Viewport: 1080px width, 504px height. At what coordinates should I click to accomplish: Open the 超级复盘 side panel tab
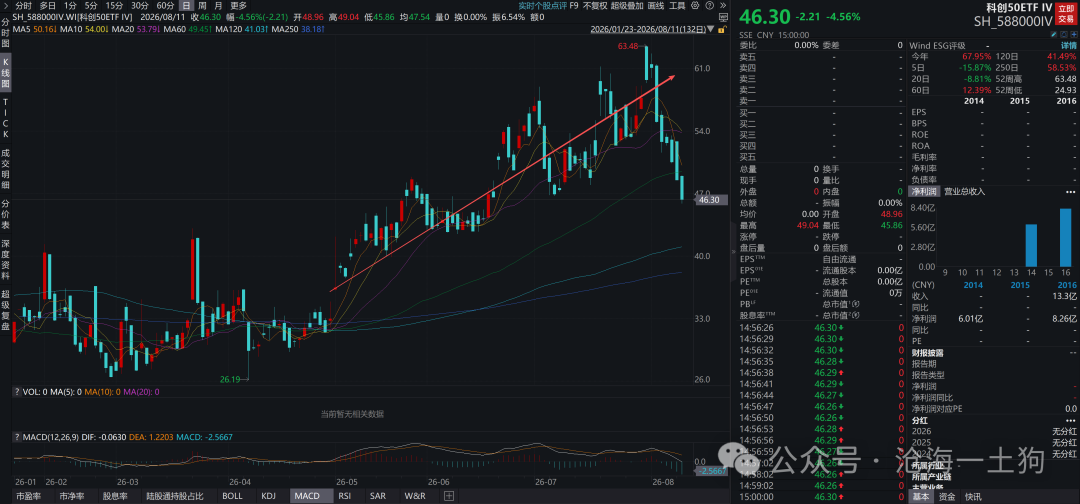[x=6, y=311]
